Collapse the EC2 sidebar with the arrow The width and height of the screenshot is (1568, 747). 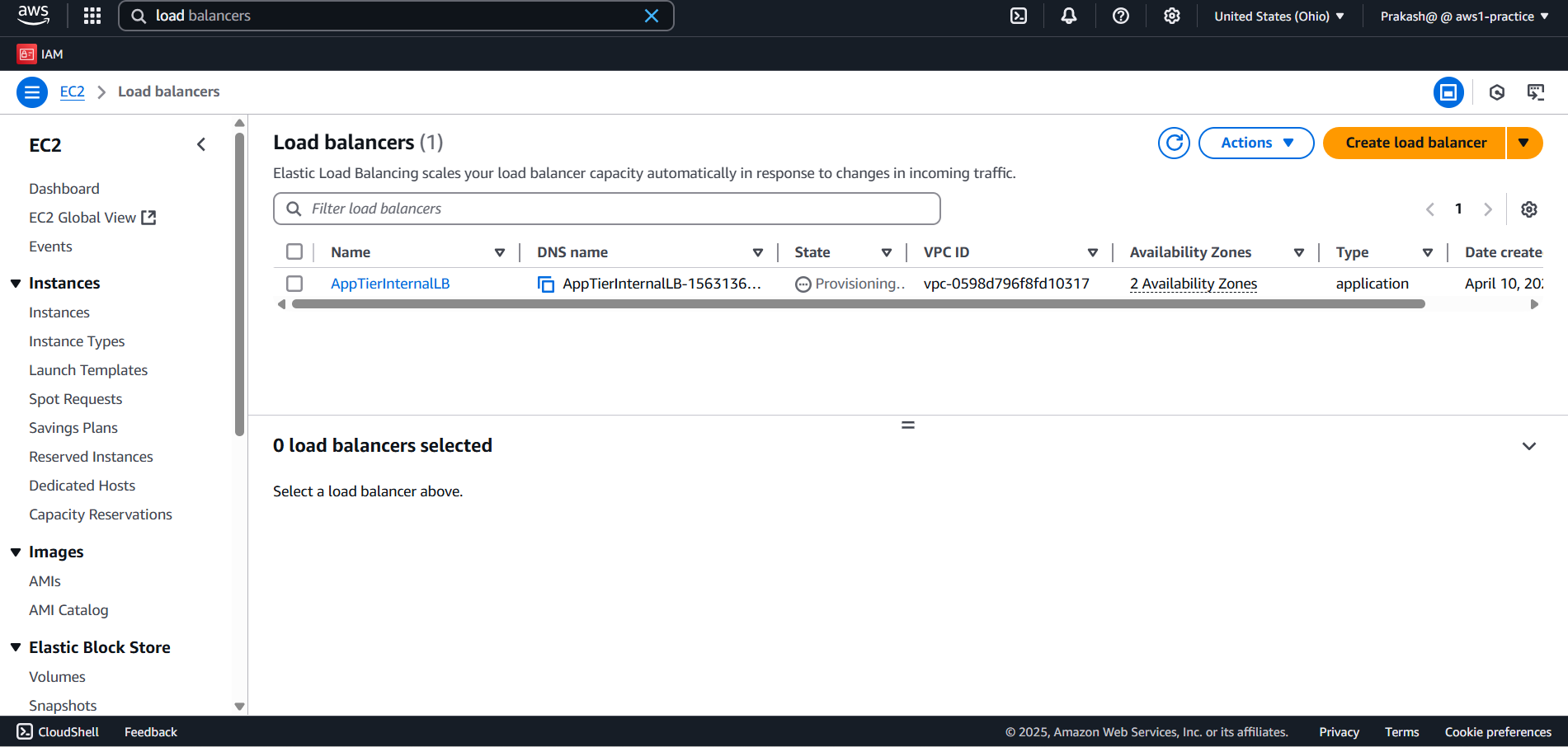(x=201, y=144)
